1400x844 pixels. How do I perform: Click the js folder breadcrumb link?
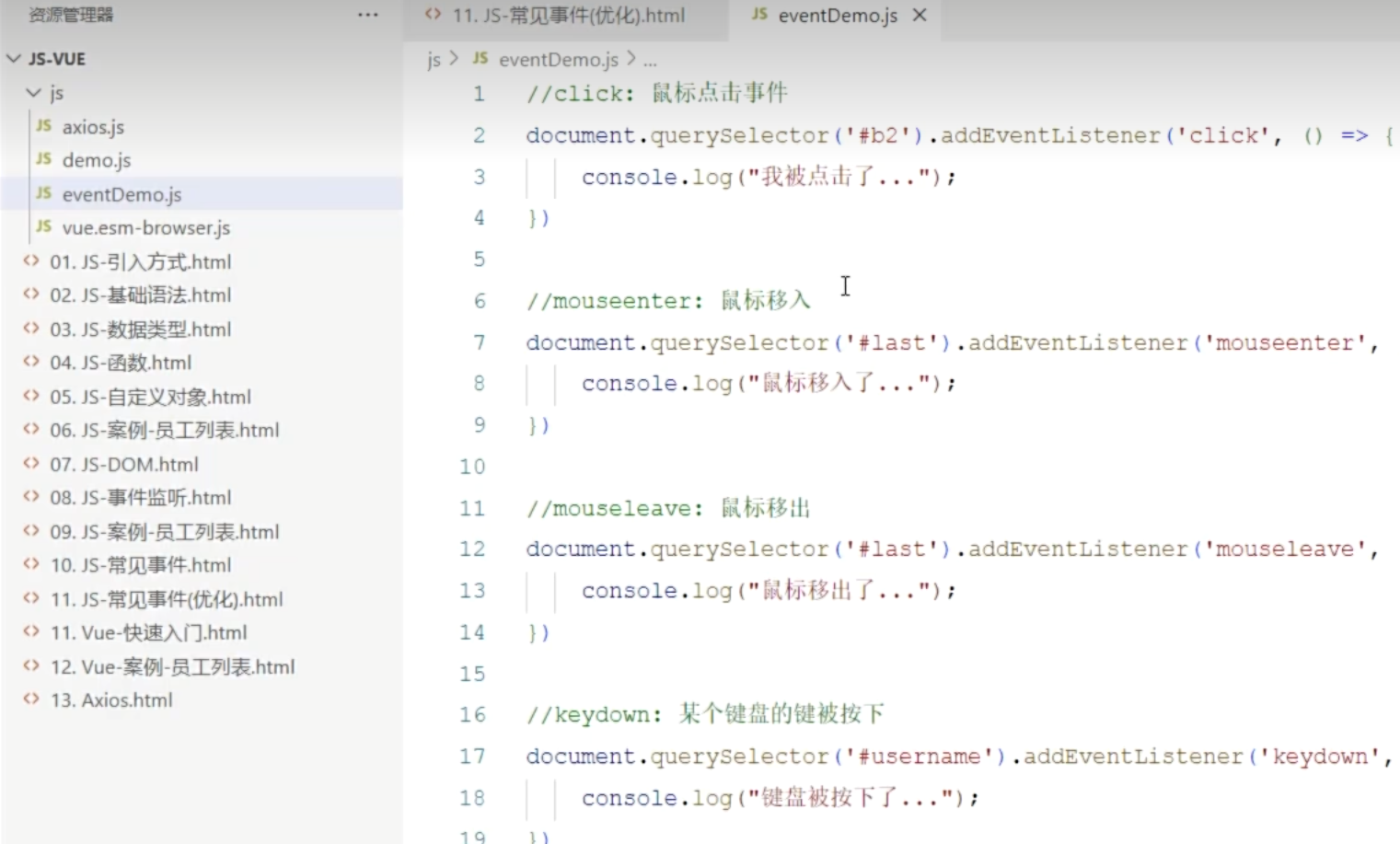[434, 60]
